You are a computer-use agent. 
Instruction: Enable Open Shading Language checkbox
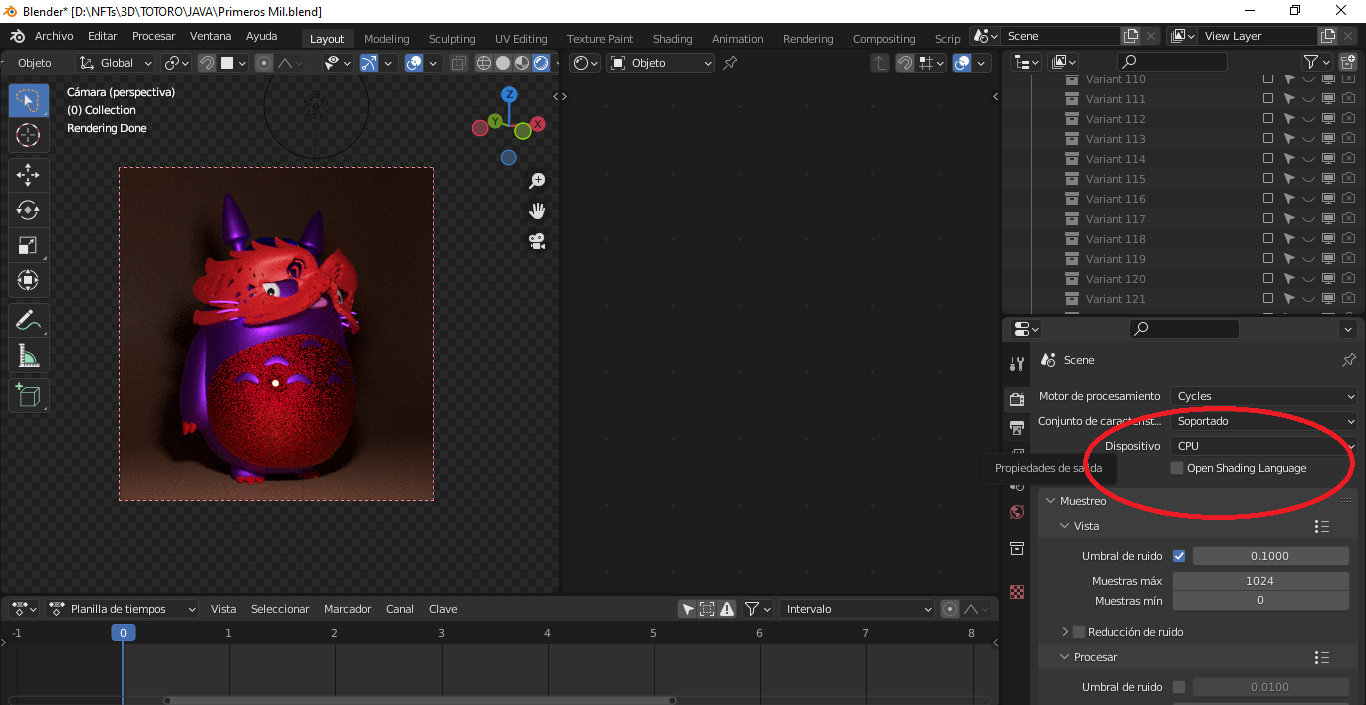(x=1177, y=468)
